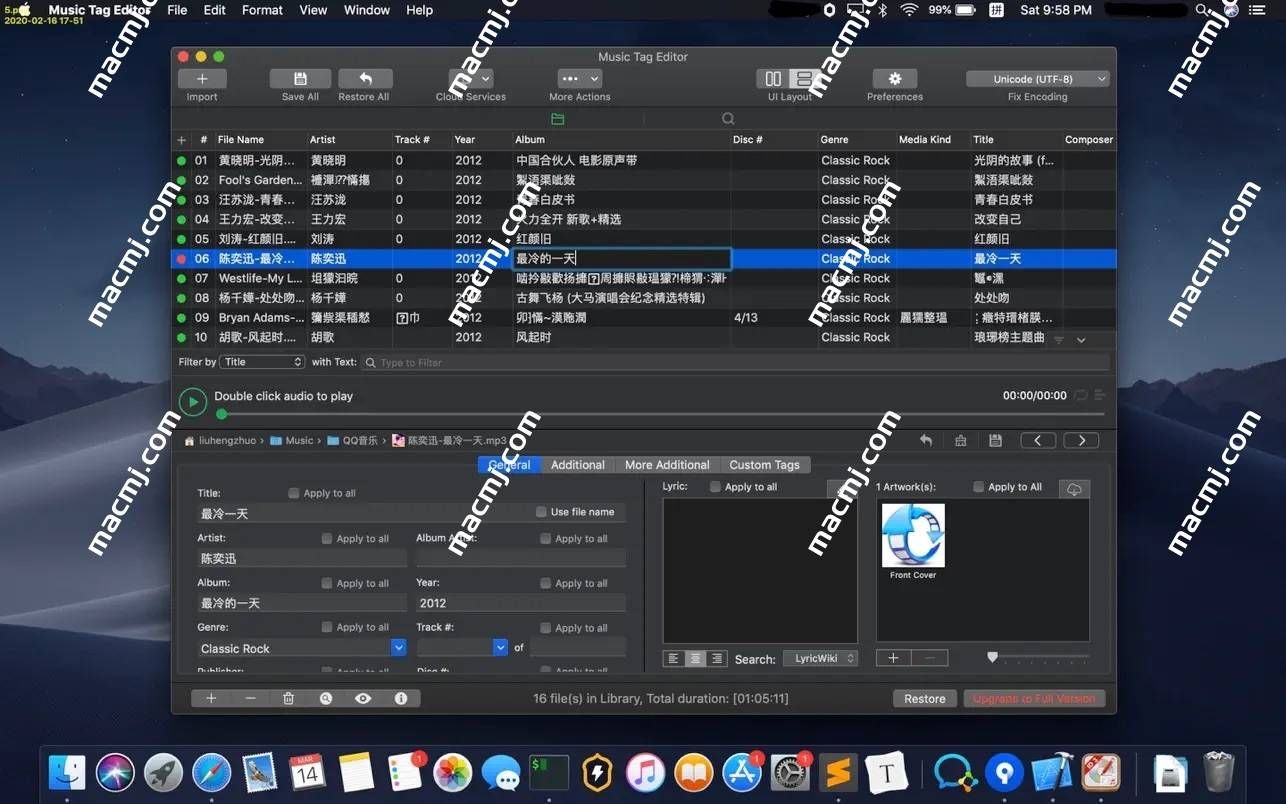Remove artwork with the minus button
The image size is (1286, 804).
[930, 658]
